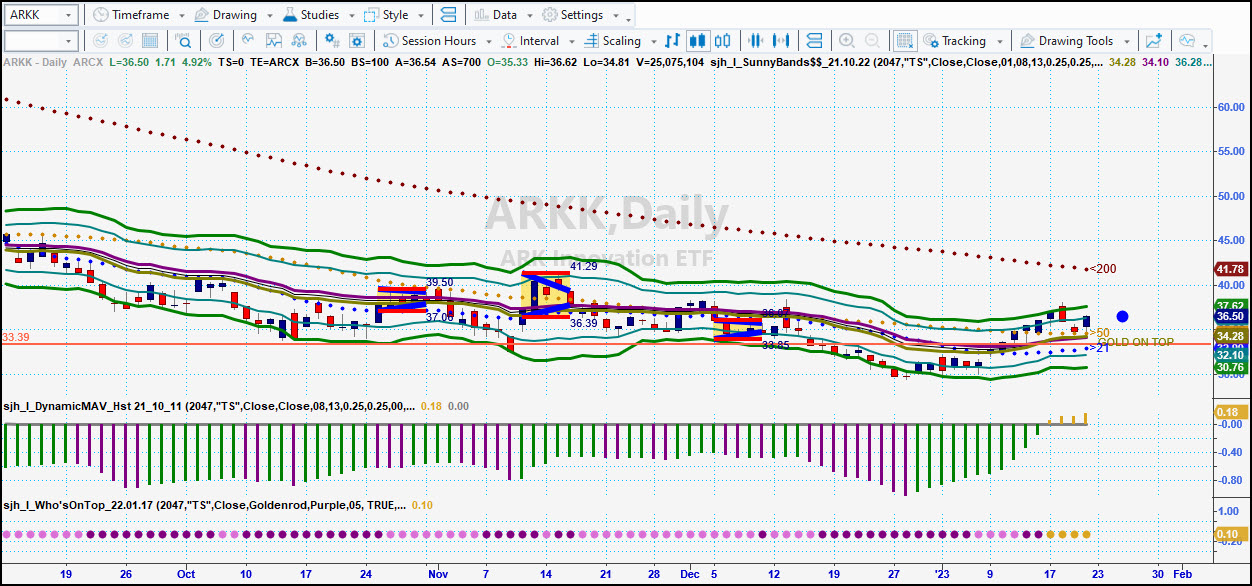This screenshot has height=586, width=1252.
Task: Open the Scaling dropdown
Action: (620, 41)
